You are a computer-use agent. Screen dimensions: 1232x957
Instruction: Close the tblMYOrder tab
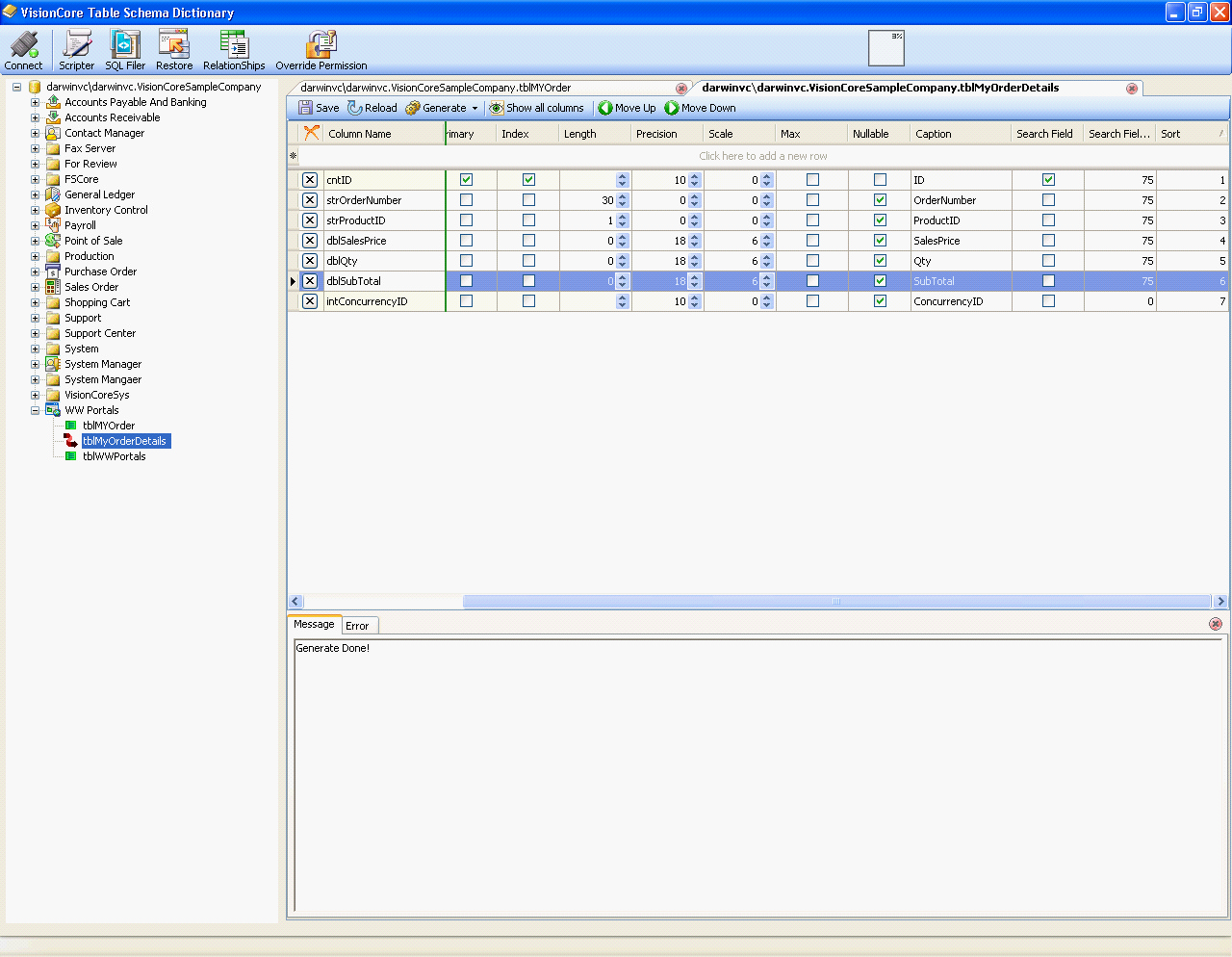tap(681, 89)
